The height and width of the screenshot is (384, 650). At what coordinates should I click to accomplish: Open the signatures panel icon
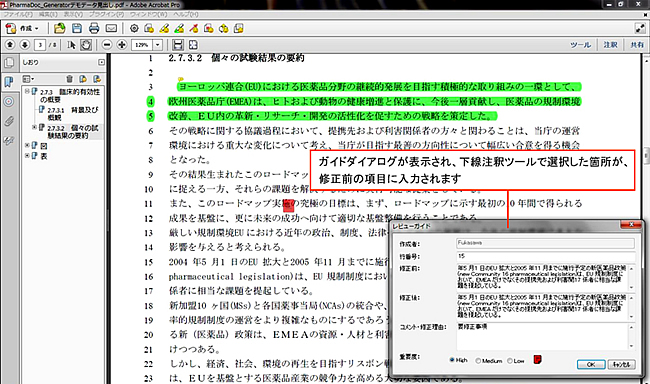pyautogui.click(x=9, y=141)
